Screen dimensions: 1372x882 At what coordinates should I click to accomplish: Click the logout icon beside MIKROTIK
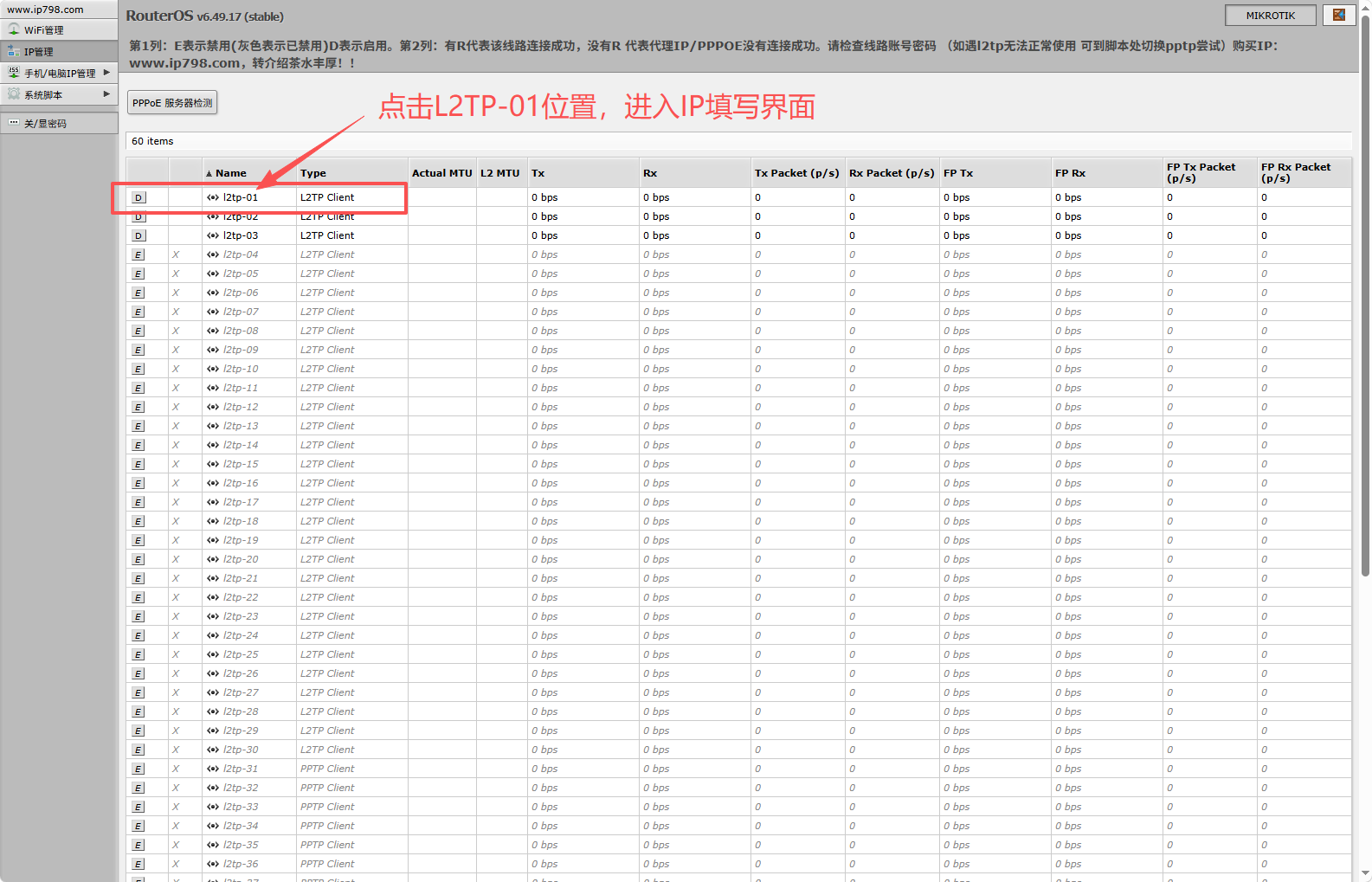click(x=1339, y=15)
